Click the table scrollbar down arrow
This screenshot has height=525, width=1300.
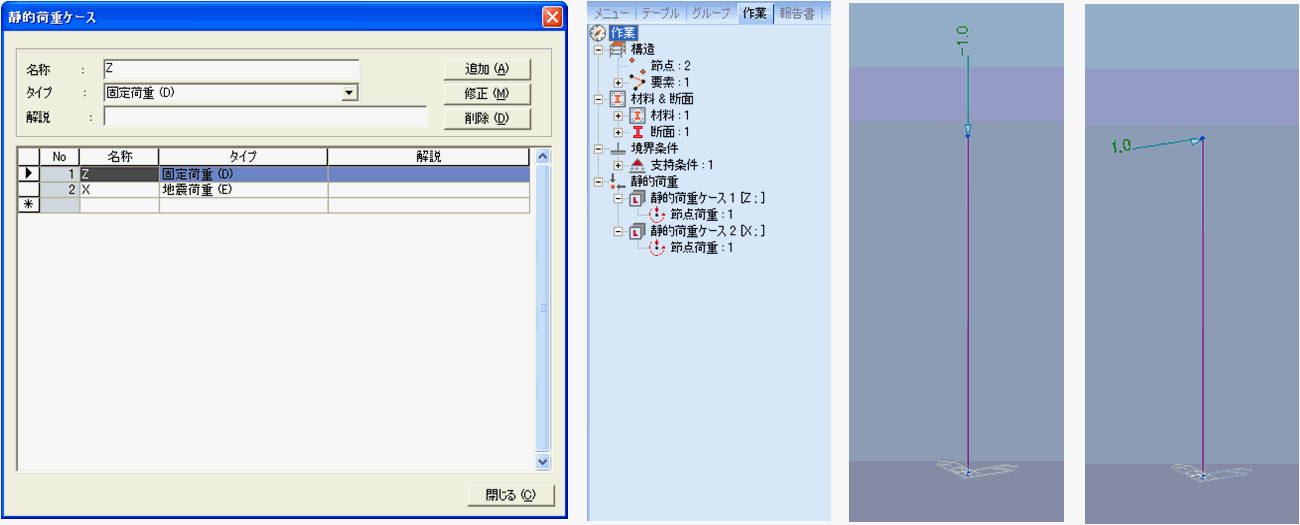(543, 462)
